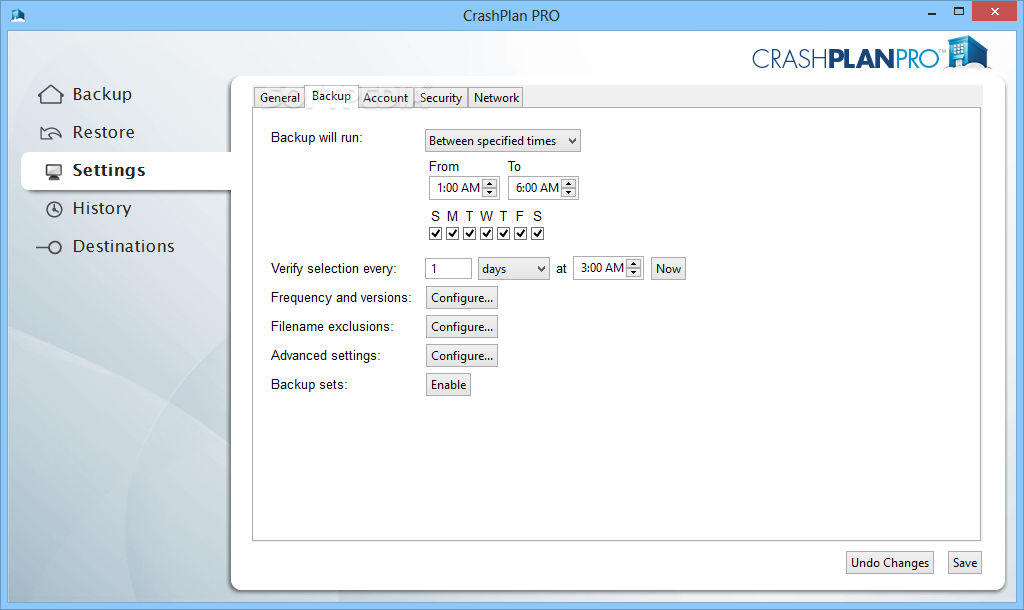Viewport: 1024px width, 610px height.
Task: Switch to the Account tab
Action: click(x=385, y=97)
